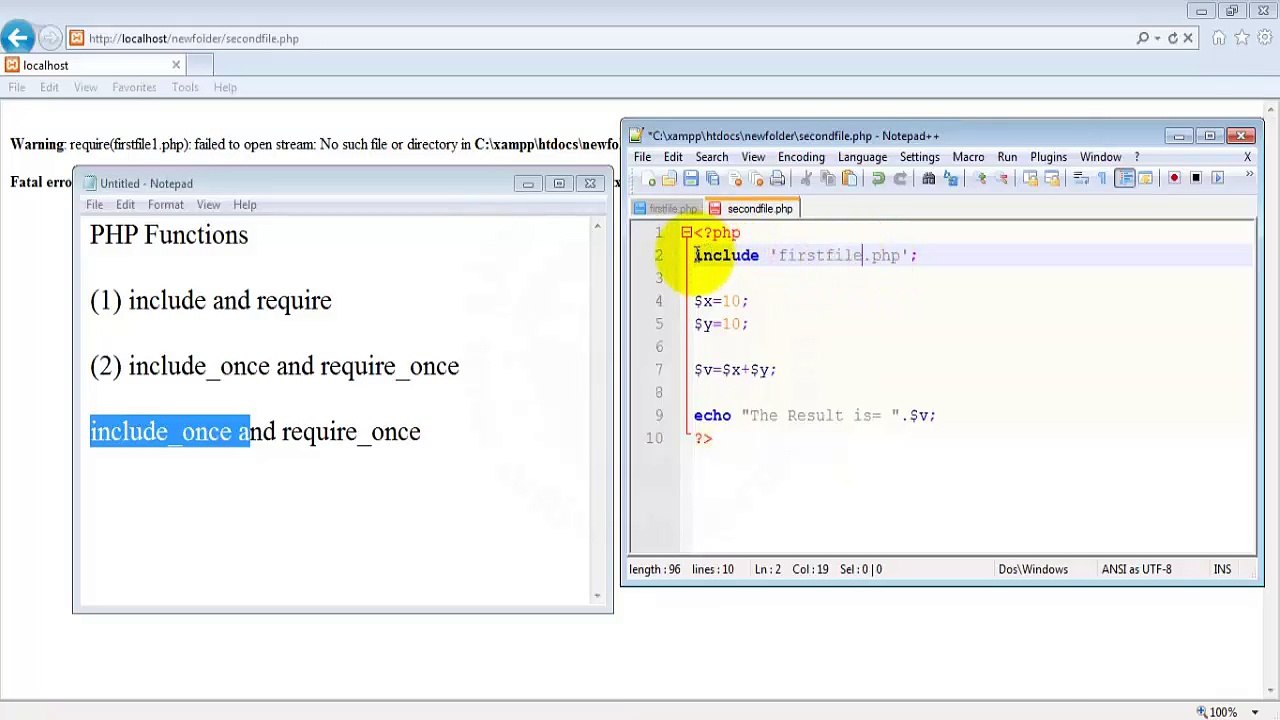Image resolution: width=1280 pixels, height=720 pixels.
Task: Click the Close All icon in Notepad++
Action: (x=756, y=178)
